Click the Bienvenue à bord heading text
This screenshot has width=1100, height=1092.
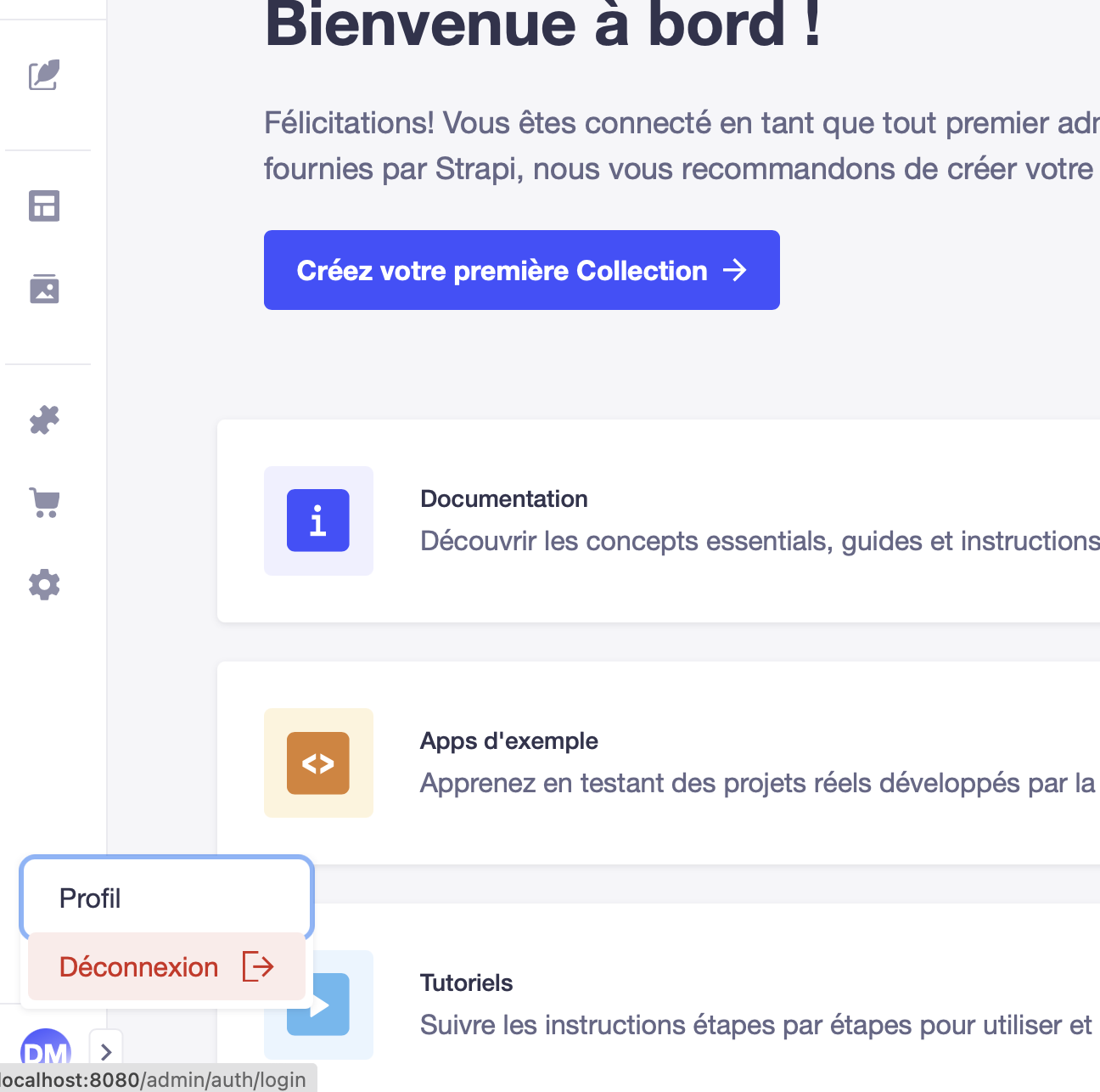coord(543,24)
